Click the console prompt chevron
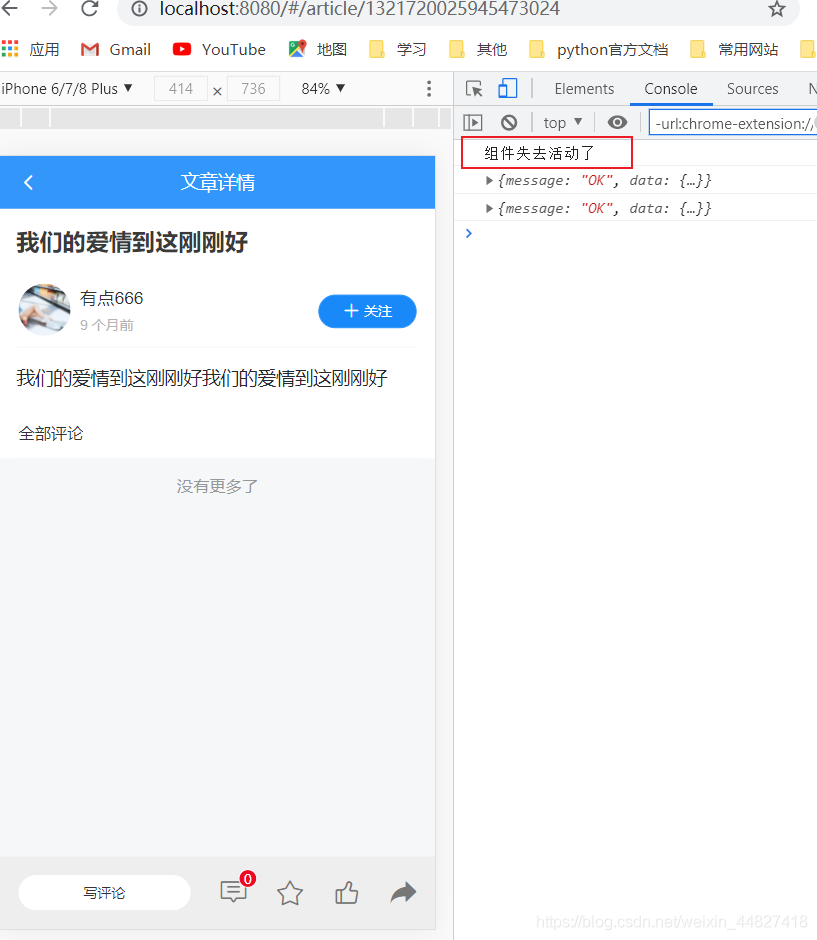This screenshot has width=817, height=940. pos(469,233)
